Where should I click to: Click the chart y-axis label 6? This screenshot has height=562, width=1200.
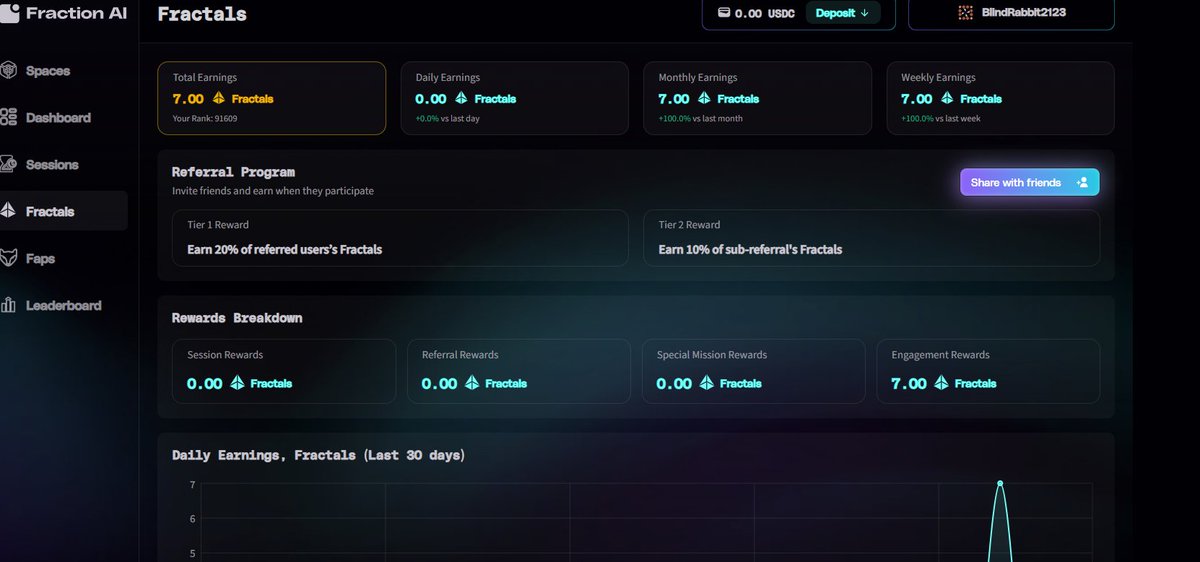point(192,519)
